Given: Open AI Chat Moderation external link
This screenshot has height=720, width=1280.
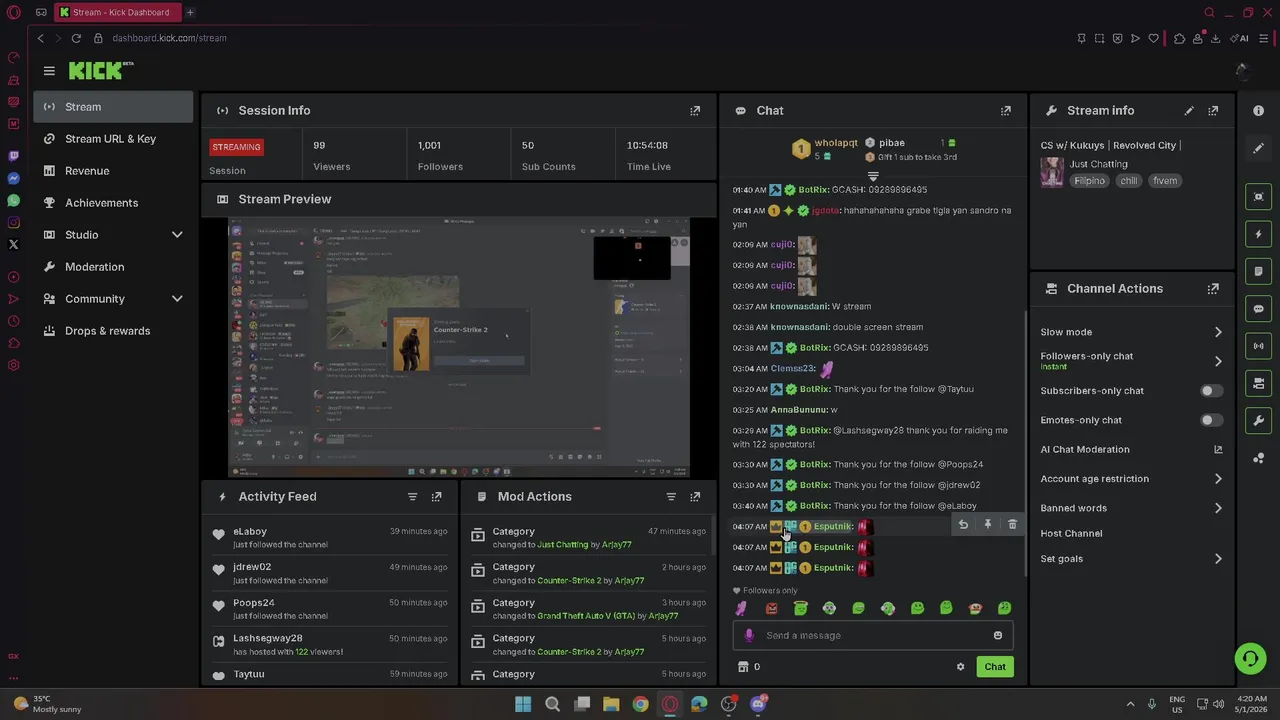Looking at the screenshot, I should 1218,450.
